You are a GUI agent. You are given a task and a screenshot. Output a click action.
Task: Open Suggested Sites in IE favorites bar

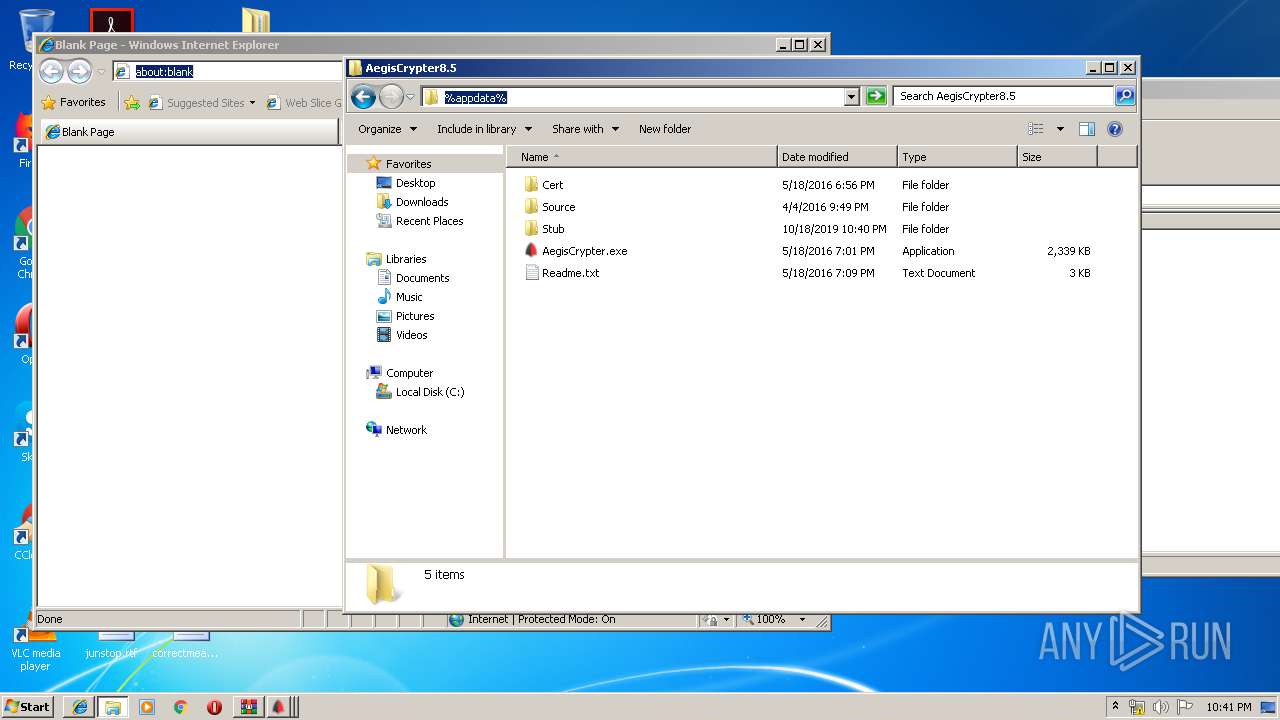click(201, 102)
